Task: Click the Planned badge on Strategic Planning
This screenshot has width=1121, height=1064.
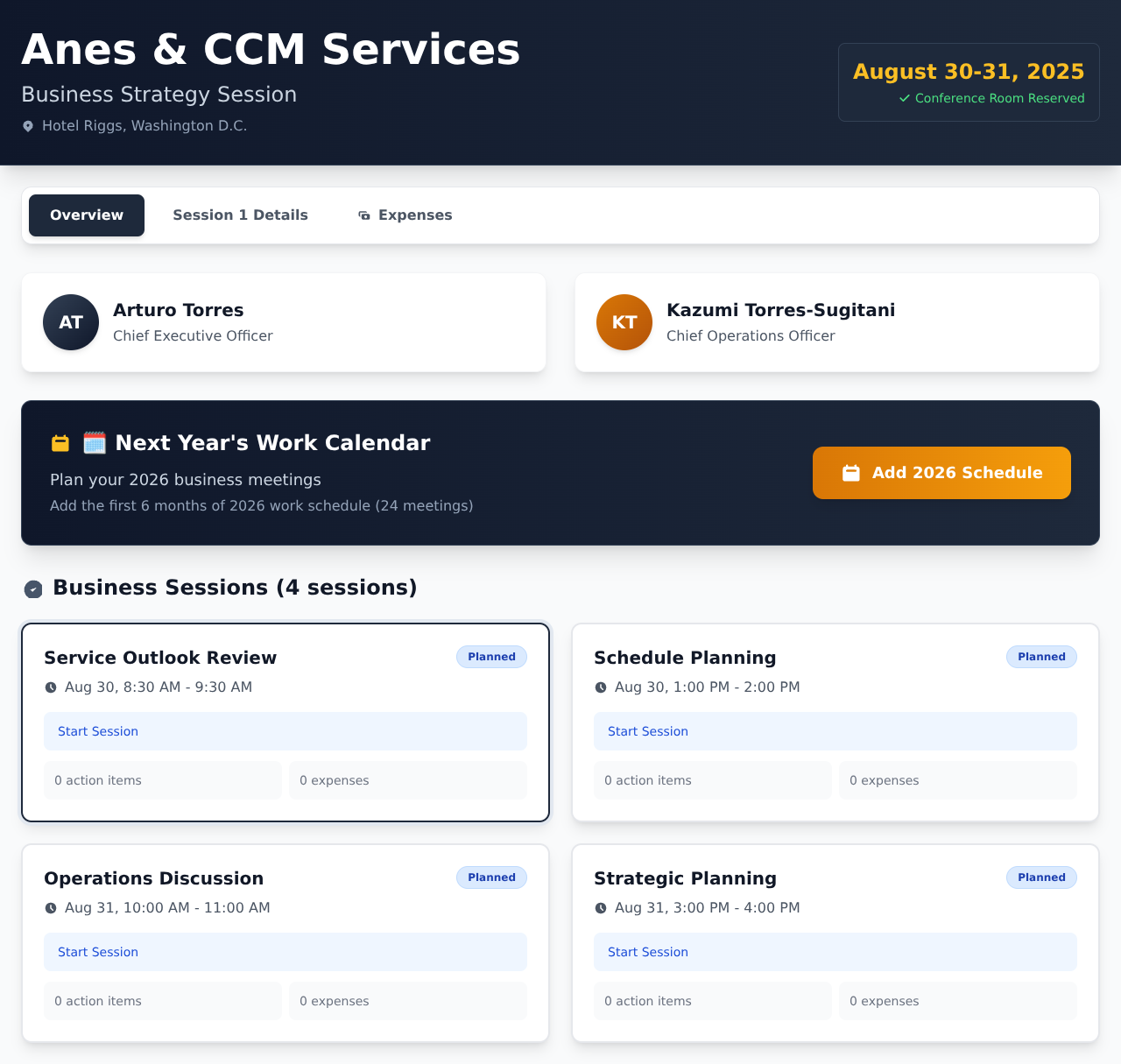Action: click(1041, 877)
